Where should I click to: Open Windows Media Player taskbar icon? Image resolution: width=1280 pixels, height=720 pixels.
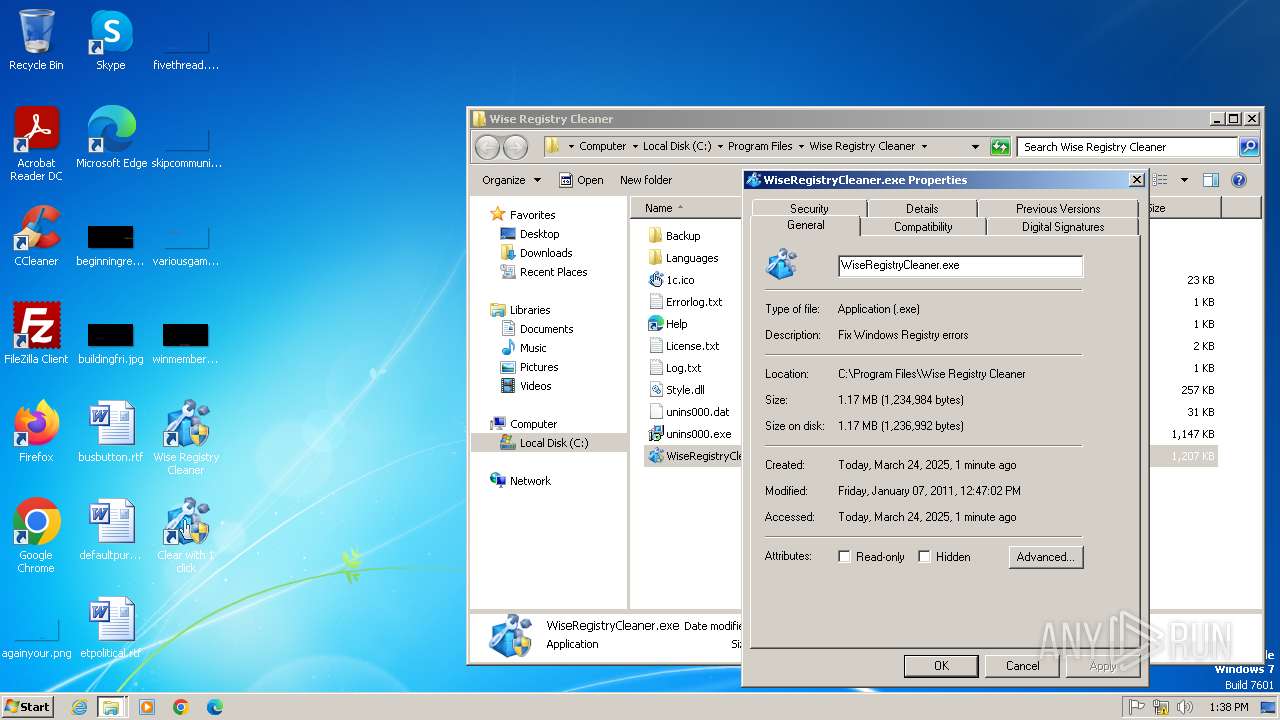tap(147, 707)
